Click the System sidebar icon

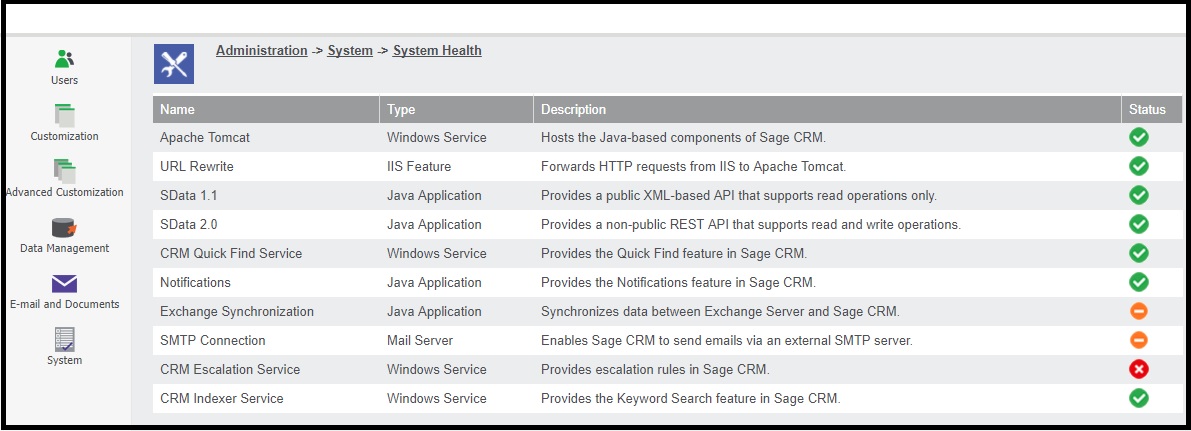point(64,339)
